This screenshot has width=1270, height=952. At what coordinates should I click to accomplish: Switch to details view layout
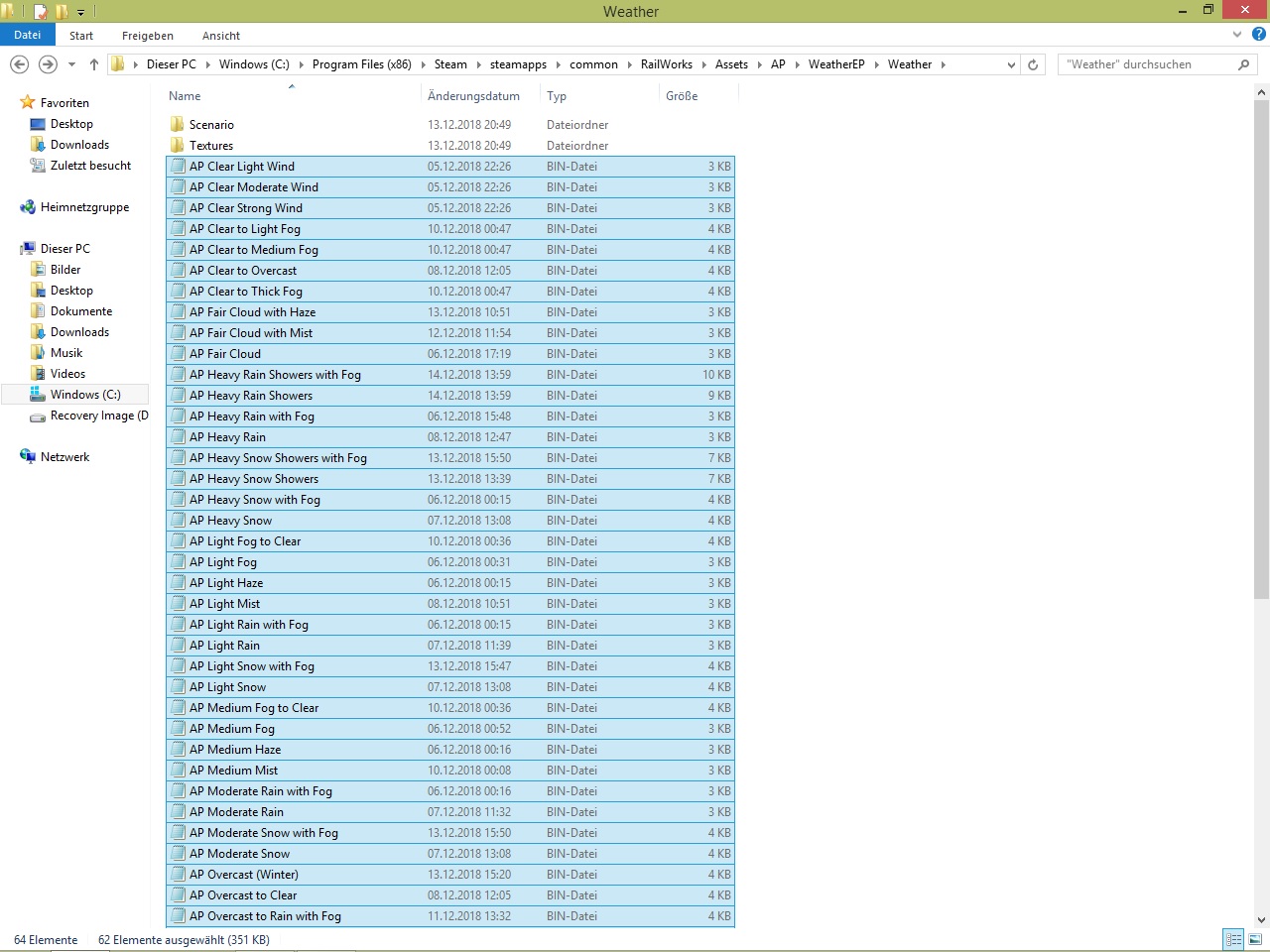click(1233, 939)
